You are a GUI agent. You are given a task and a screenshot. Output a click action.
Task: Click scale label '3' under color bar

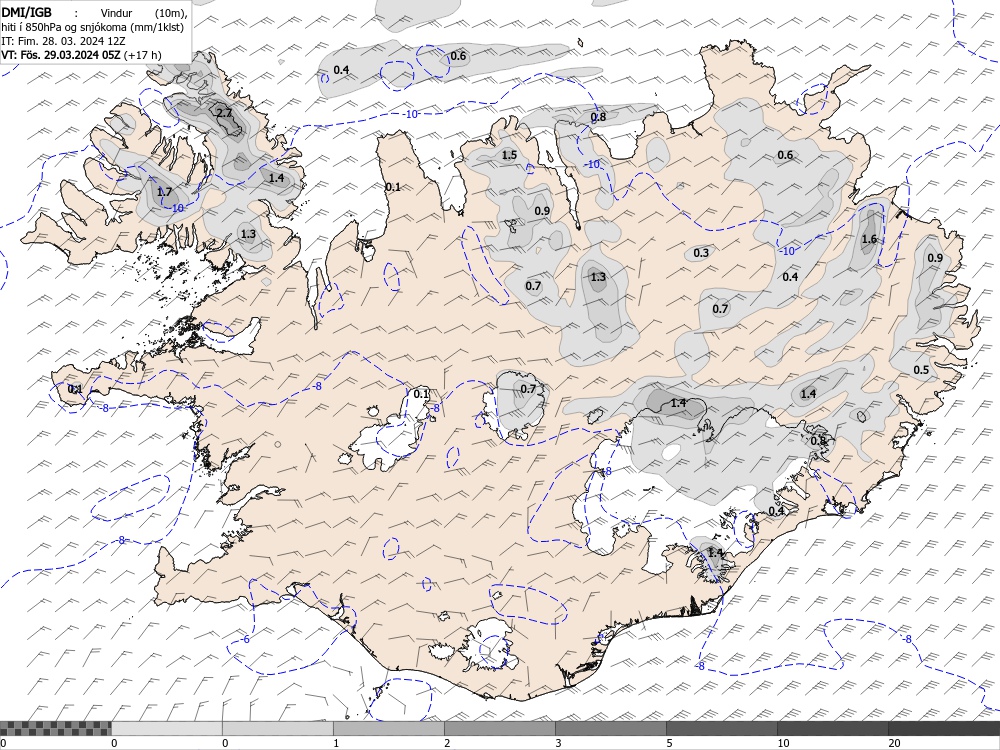coord(557,743)
